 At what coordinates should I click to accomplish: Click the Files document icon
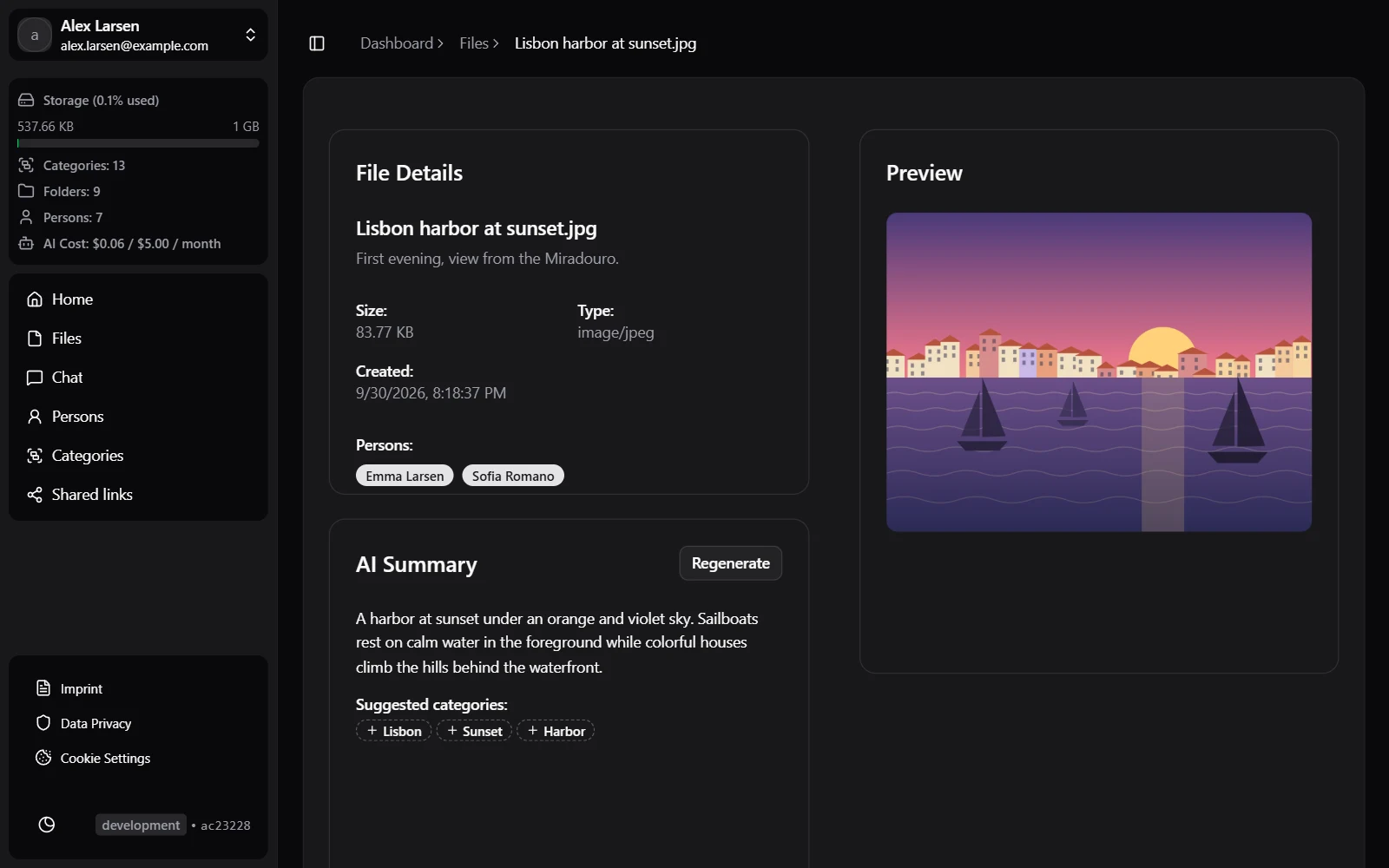tap(35, 339)
